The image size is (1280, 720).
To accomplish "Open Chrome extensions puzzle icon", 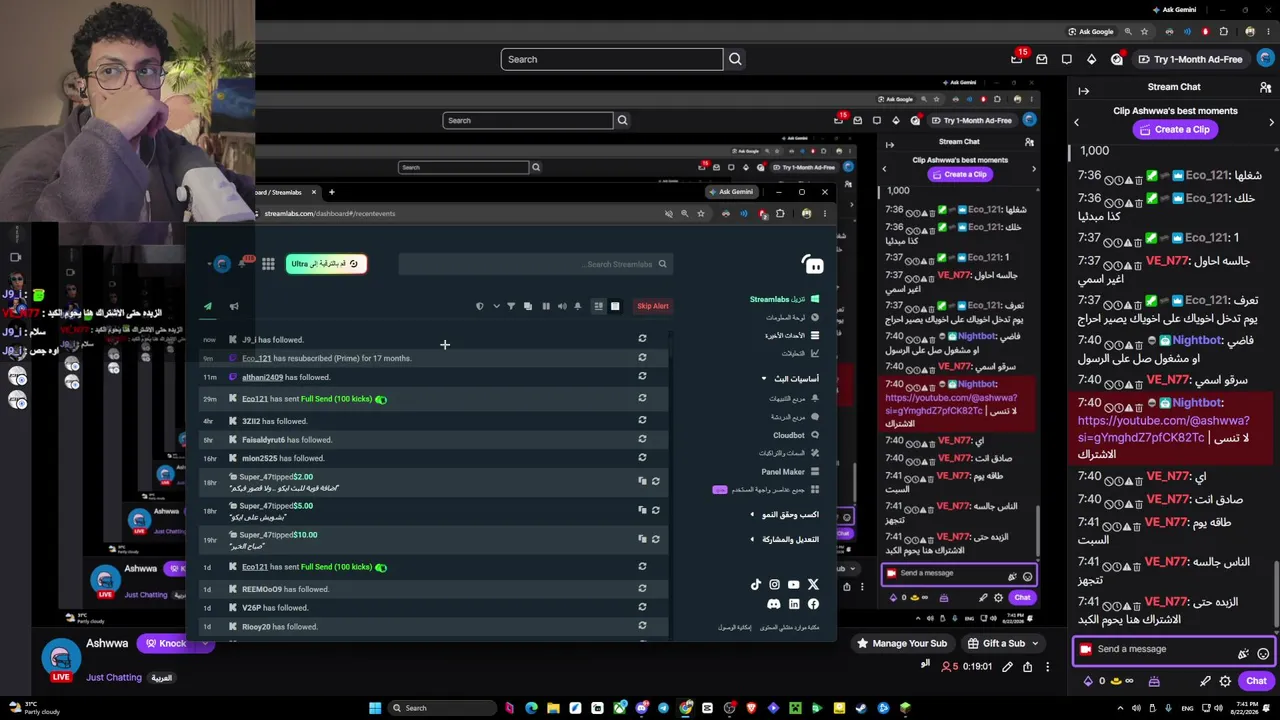I will 1223,31.
